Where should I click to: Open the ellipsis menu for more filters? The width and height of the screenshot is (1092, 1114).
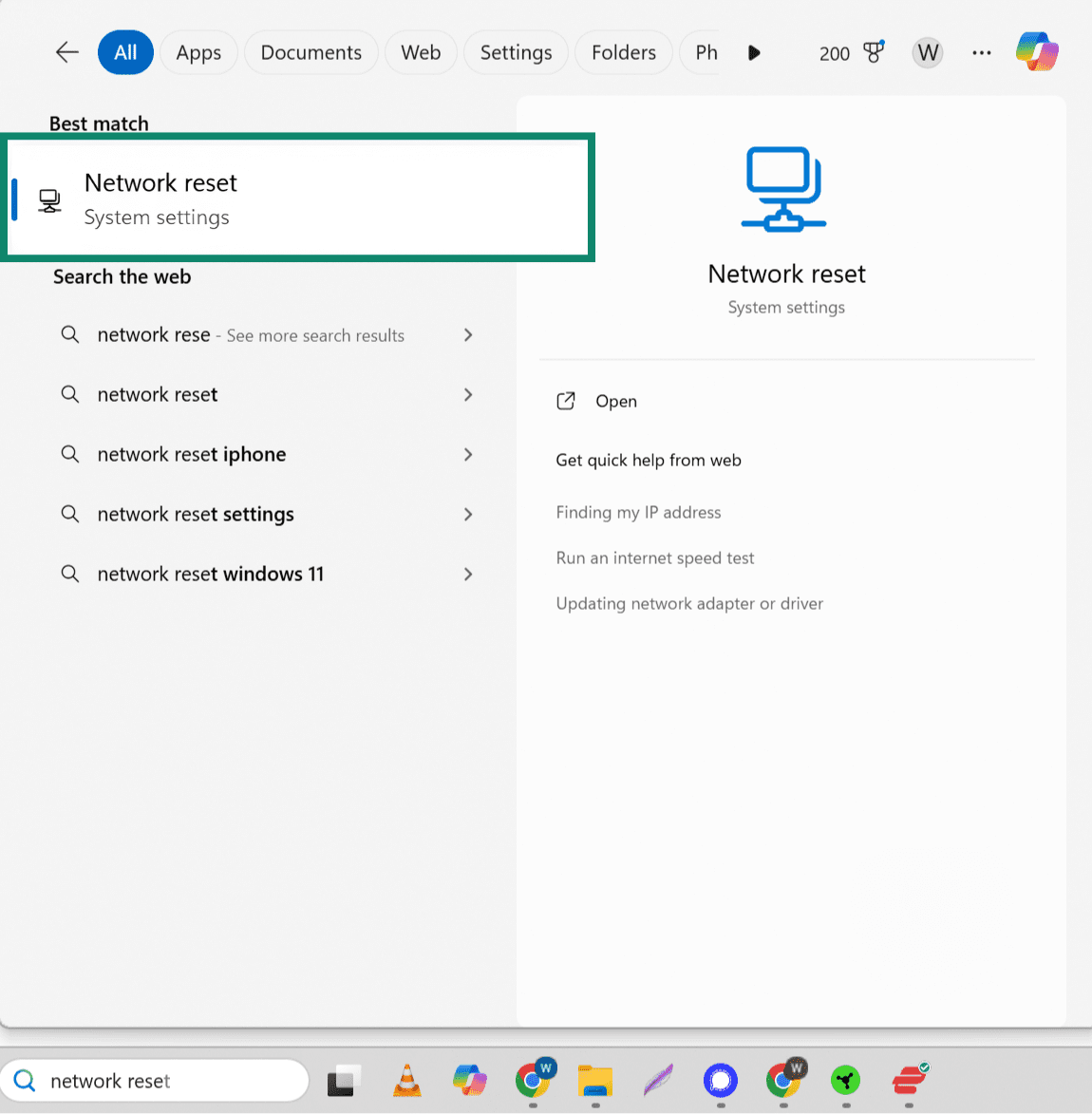[981, 52]
